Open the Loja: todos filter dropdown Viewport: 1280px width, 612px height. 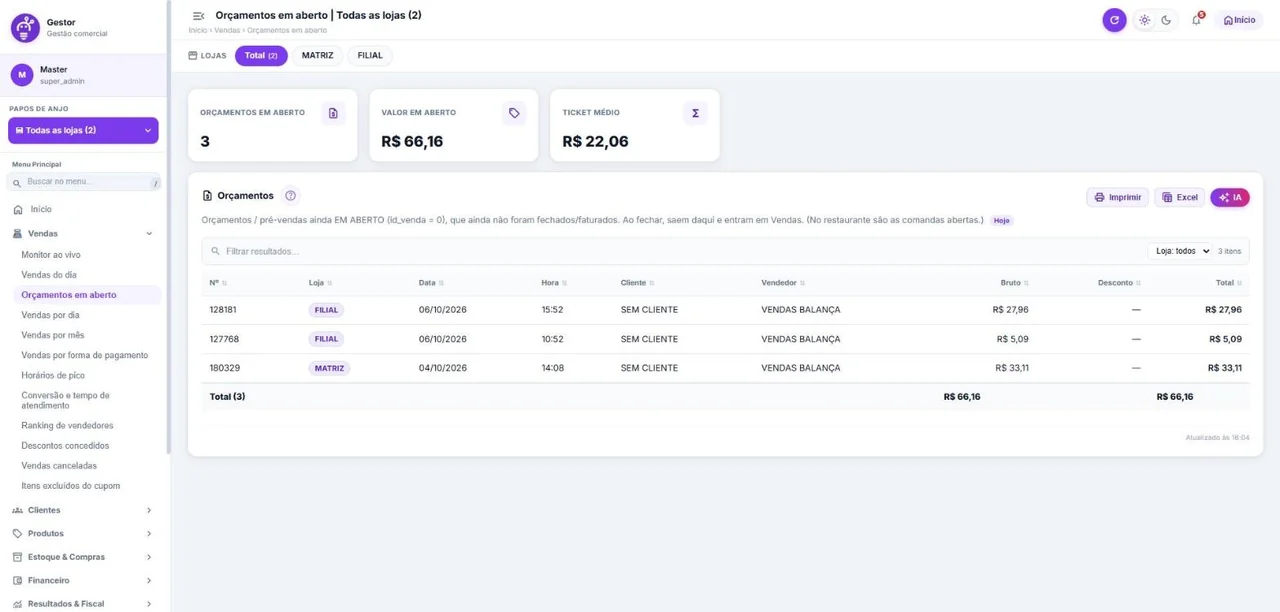(x=1181, y=251)
